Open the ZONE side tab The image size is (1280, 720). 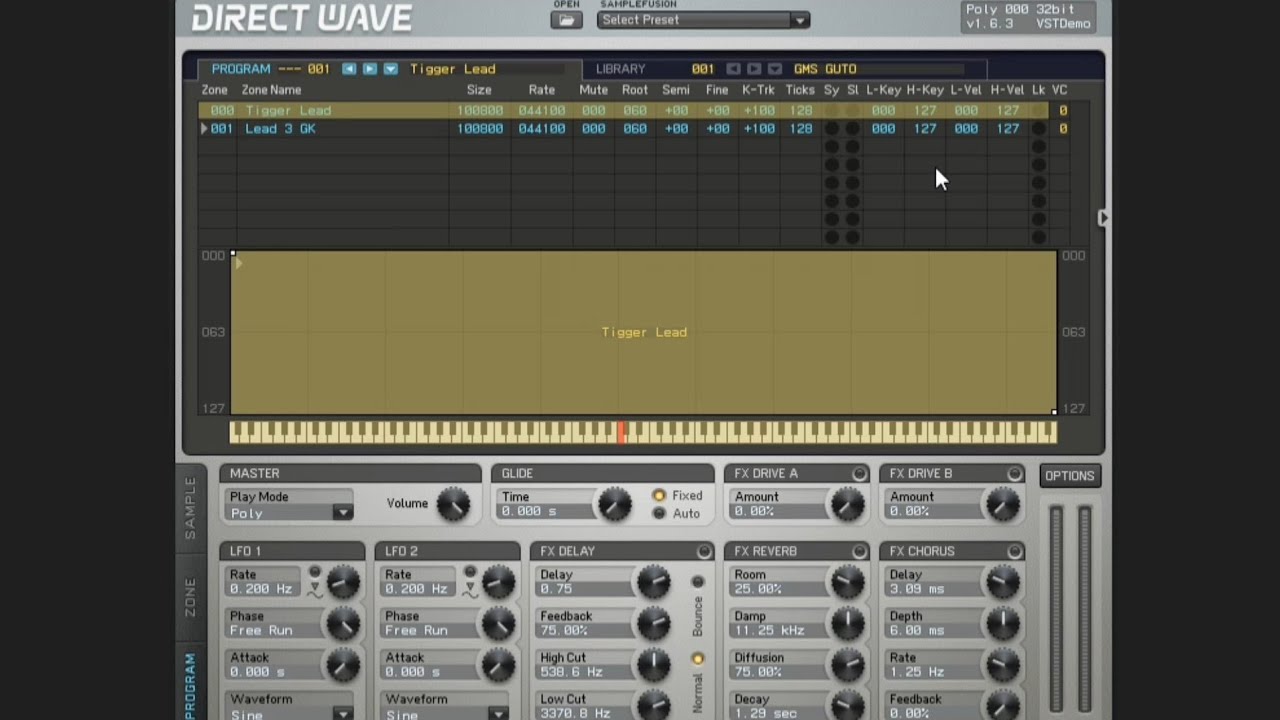190,597
